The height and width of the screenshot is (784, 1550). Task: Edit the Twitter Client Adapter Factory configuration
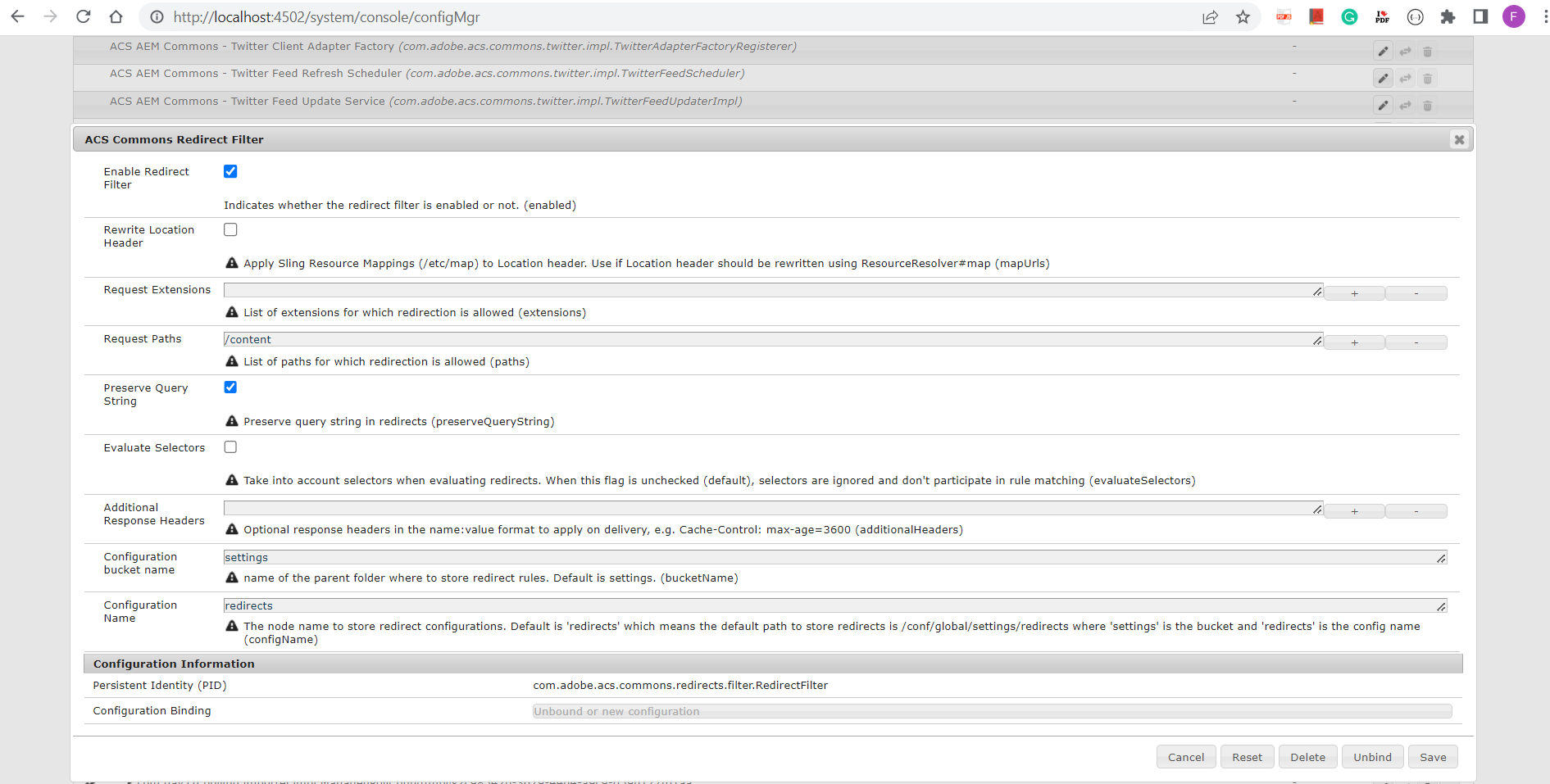tap(1383, 50)
